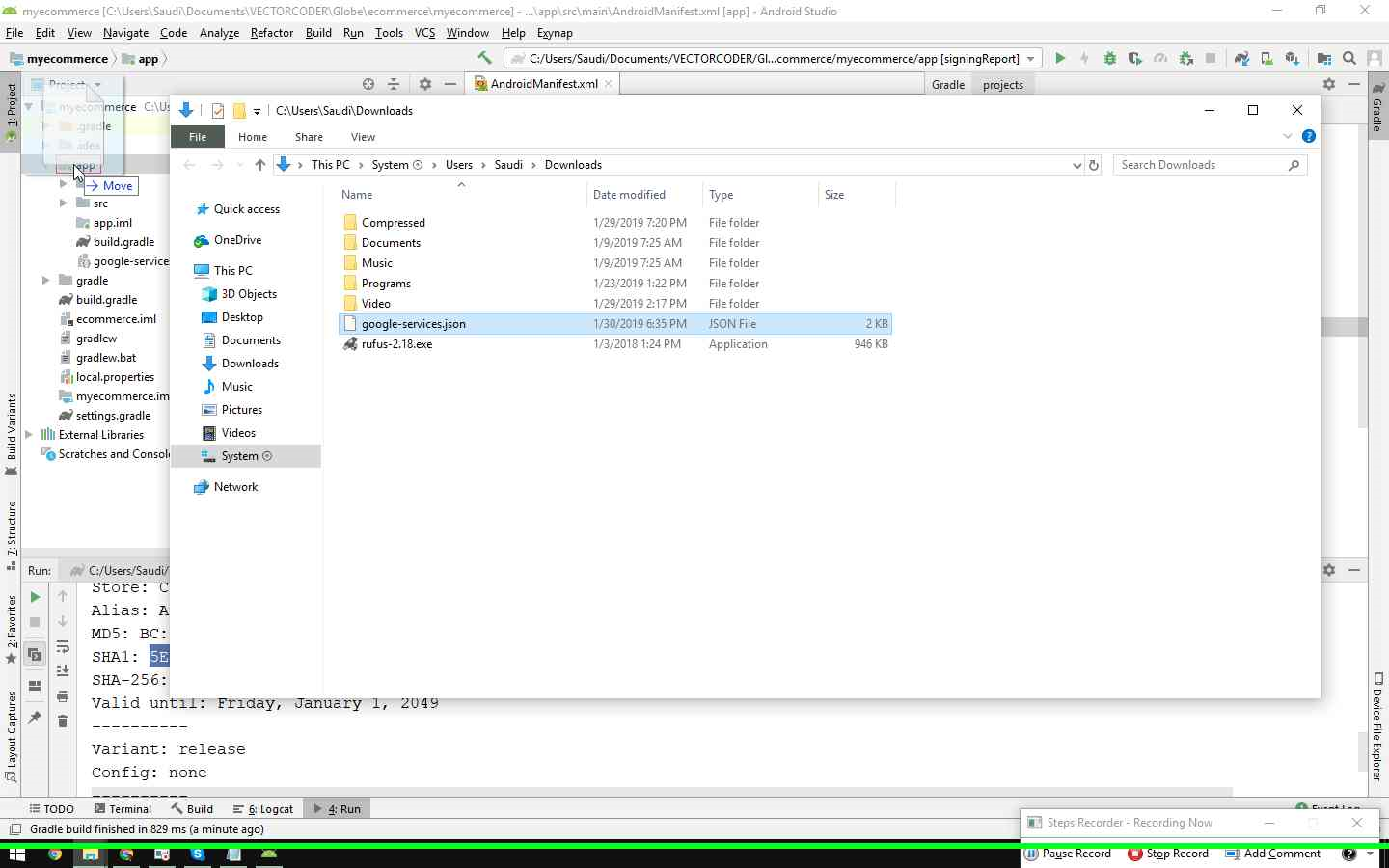Click Explorer Up one level arrow

click(259, 165)
